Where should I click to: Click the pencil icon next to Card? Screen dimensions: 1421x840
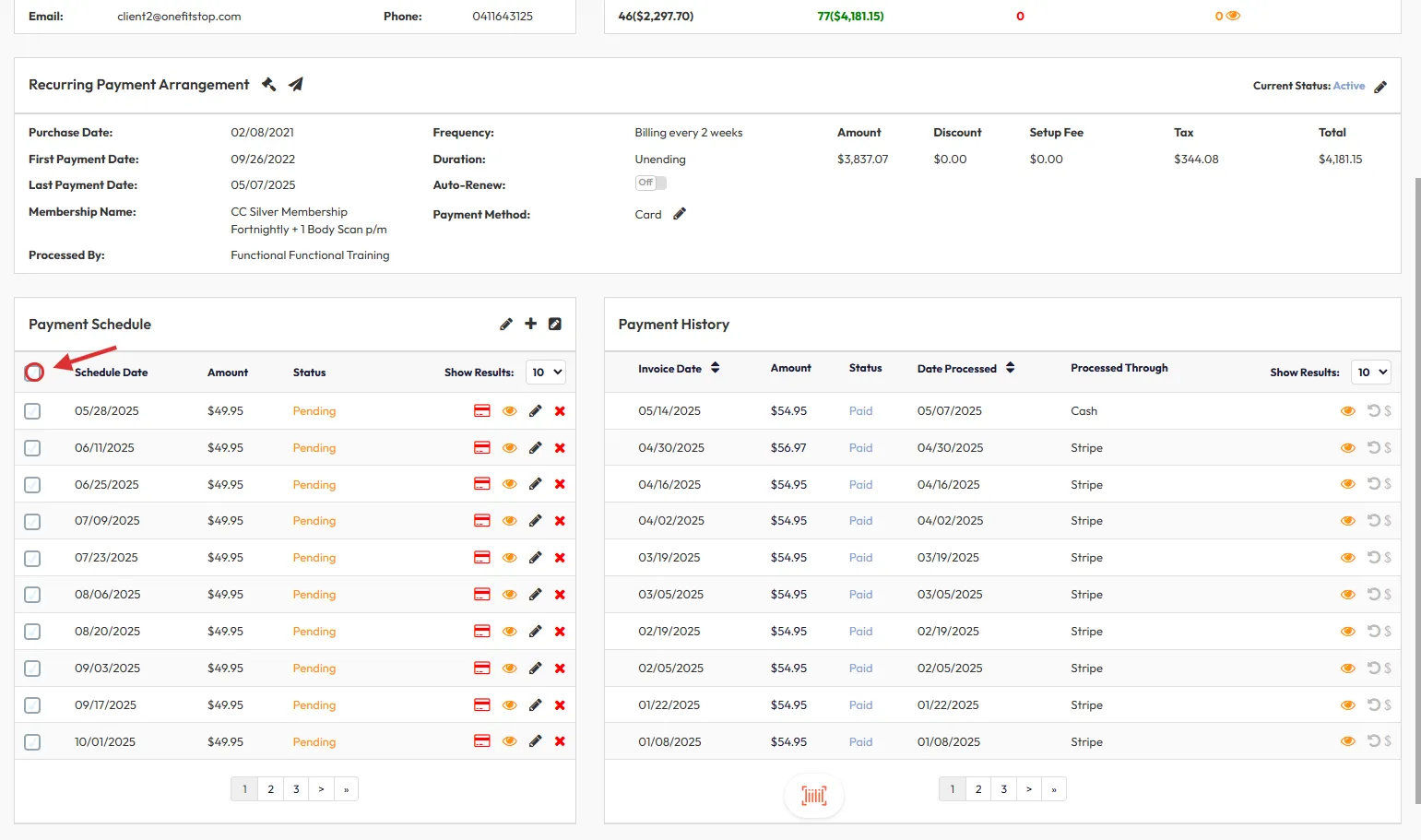click(x=680, y=214)
